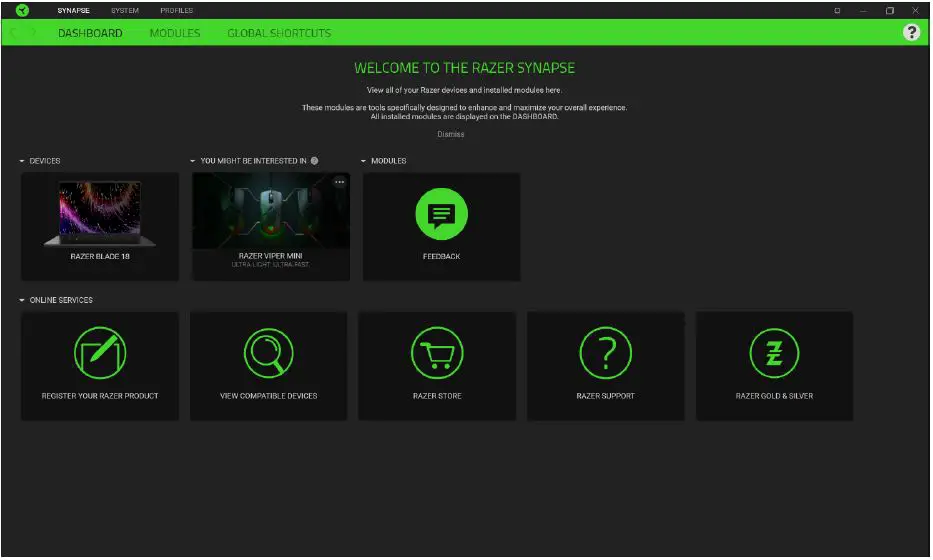The height and width of the screenshot is (560, 933).
Task: Close the Synapse window
Action: pyautogui.click(x=915, y=11)
